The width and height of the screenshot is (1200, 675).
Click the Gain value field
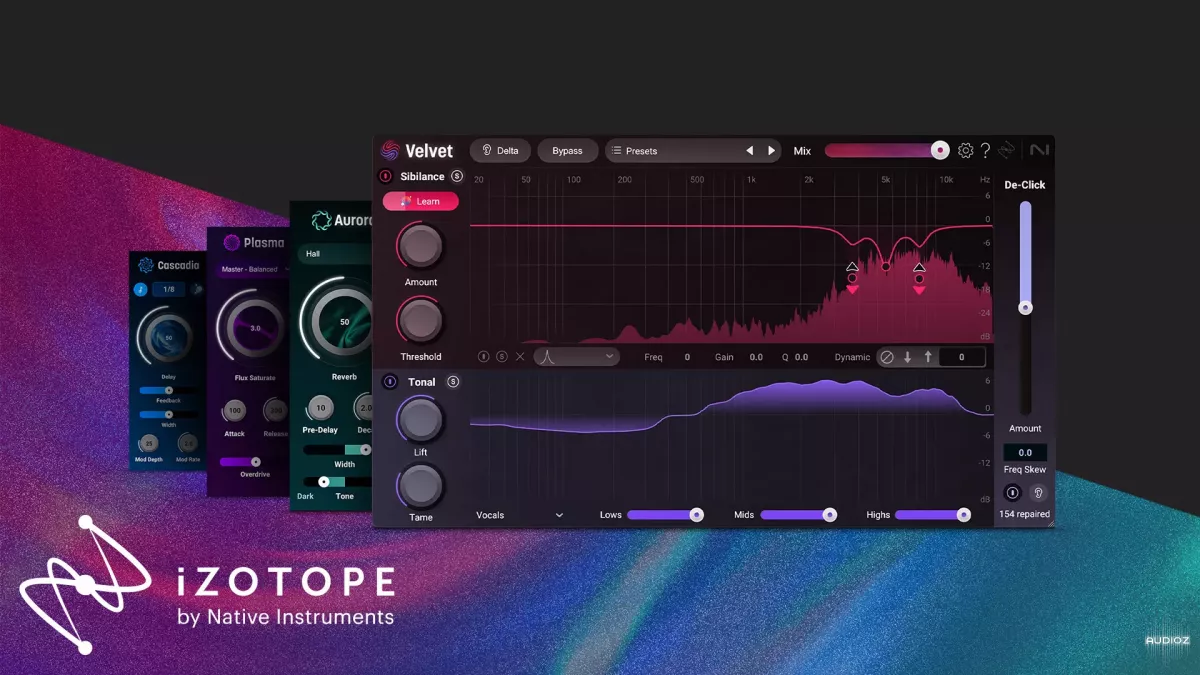(x=756, y=357)
